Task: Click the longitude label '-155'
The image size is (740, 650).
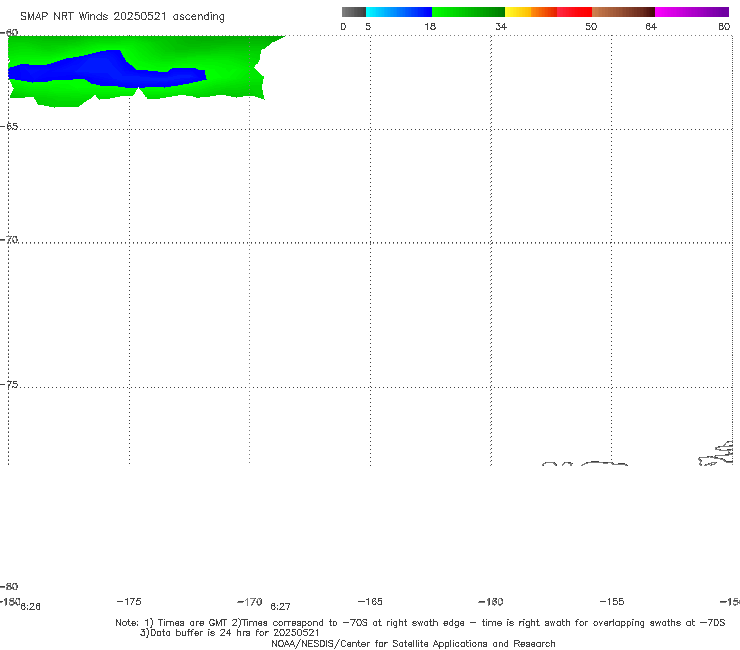Action: pos(612,601)
